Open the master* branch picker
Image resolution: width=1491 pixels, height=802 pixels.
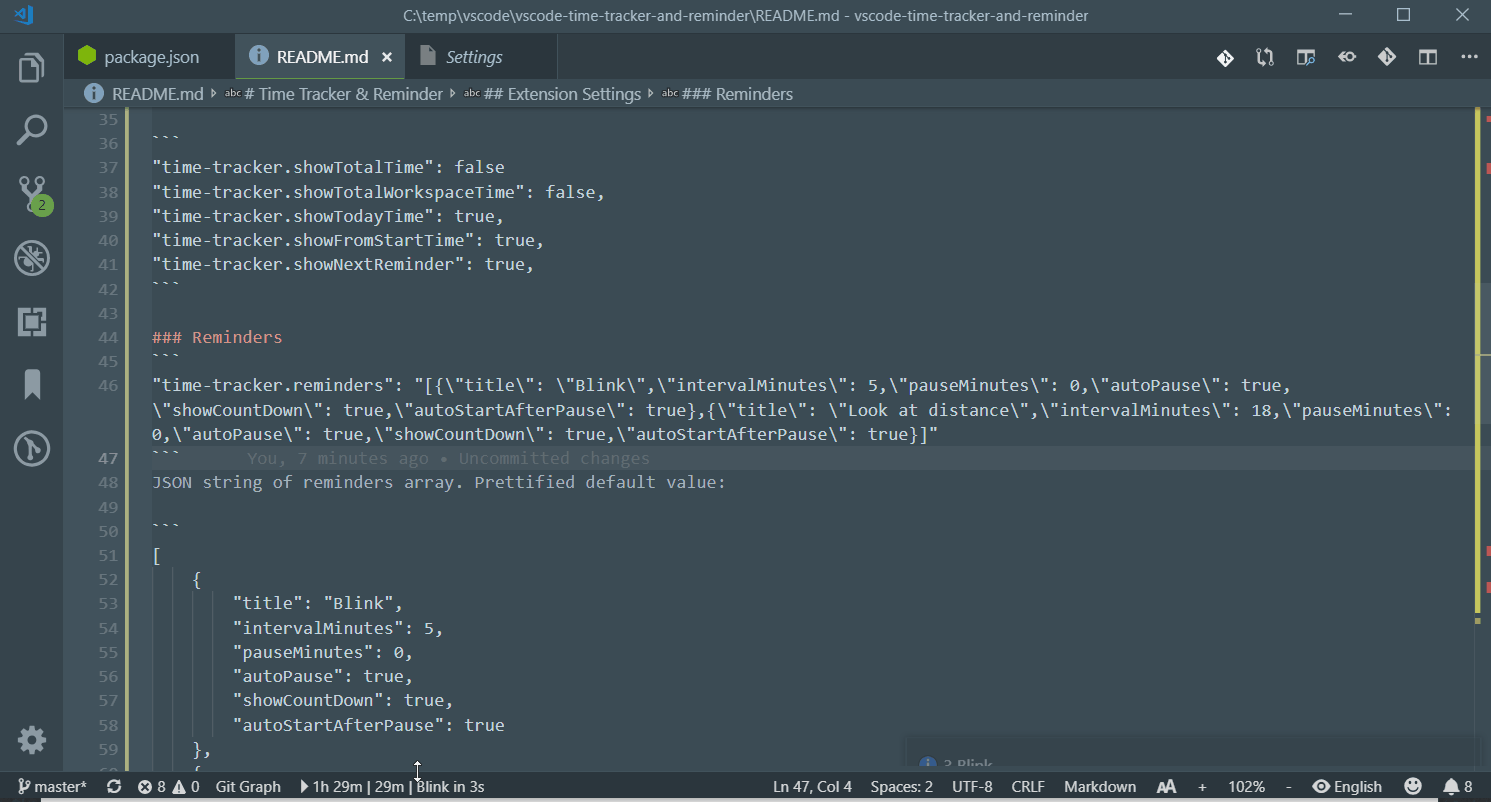(x=53, y=786)
